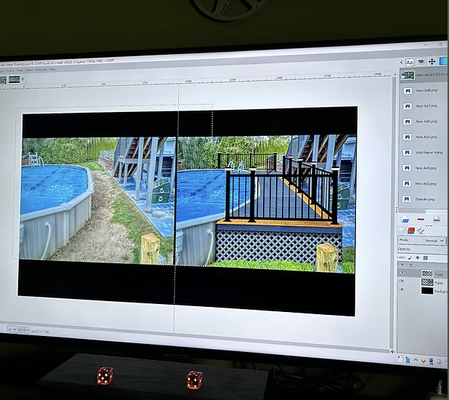The image size is (449, 400).
Task: Duplicate the selected layer icon
Action: pyautogui.click(x=431, y=361)
